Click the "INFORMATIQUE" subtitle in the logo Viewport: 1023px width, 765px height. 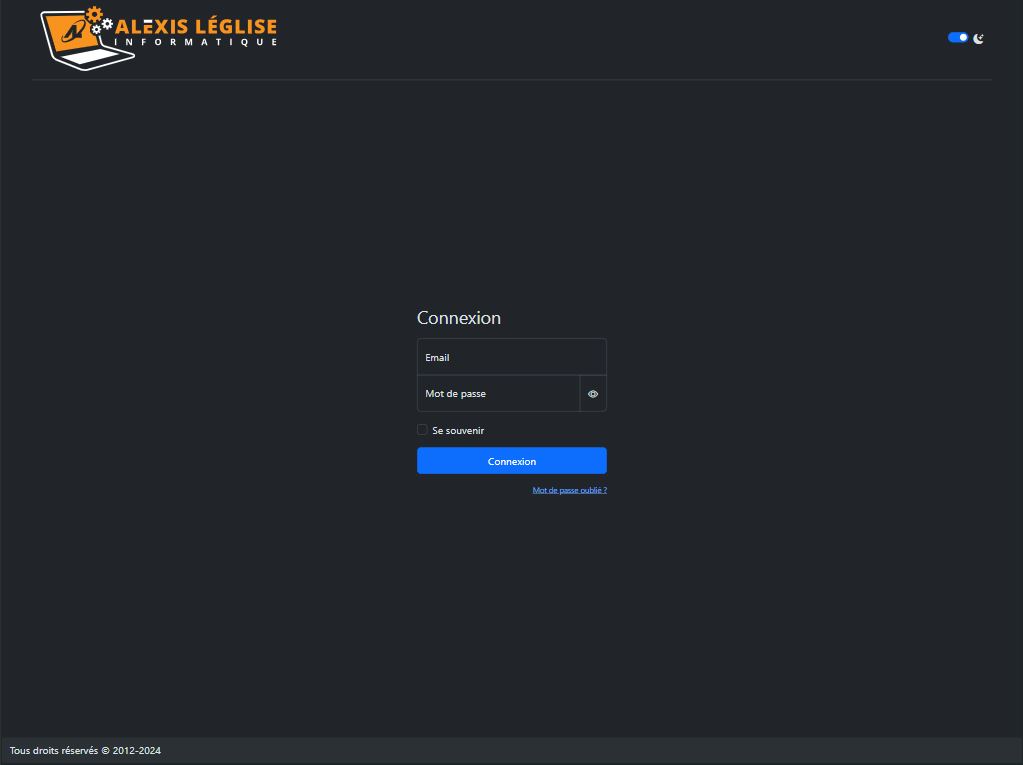click(196, 42)
